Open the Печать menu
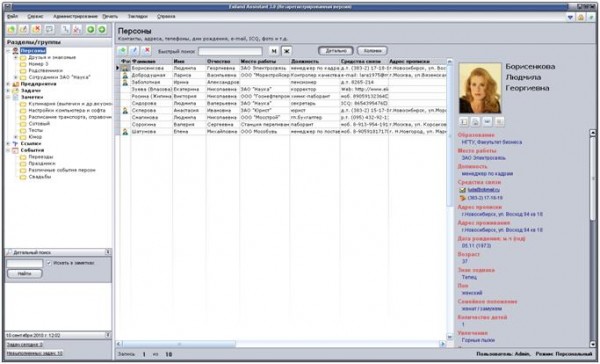 pos(110,17)
